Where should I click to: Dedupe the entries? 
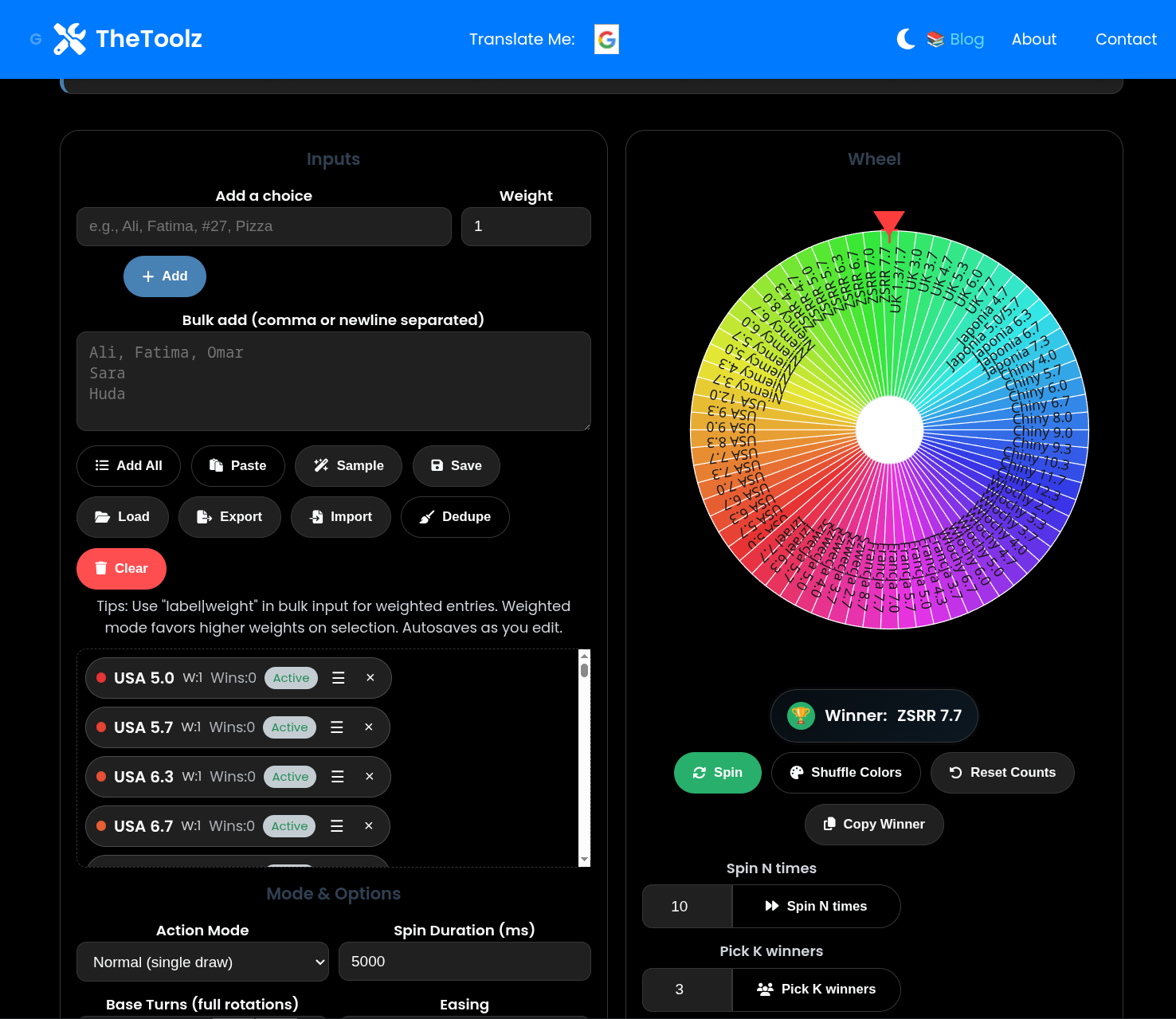coord(455,517)
